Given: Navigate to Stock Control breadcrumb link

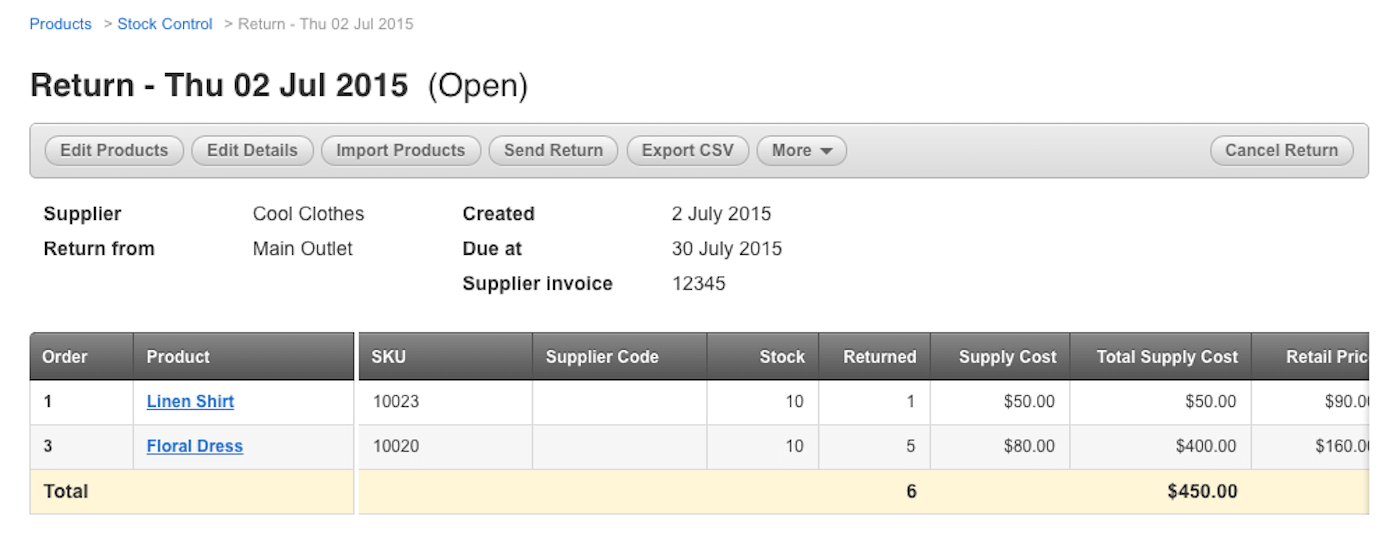Looking at the screenshot, I should tap(165, 24).
